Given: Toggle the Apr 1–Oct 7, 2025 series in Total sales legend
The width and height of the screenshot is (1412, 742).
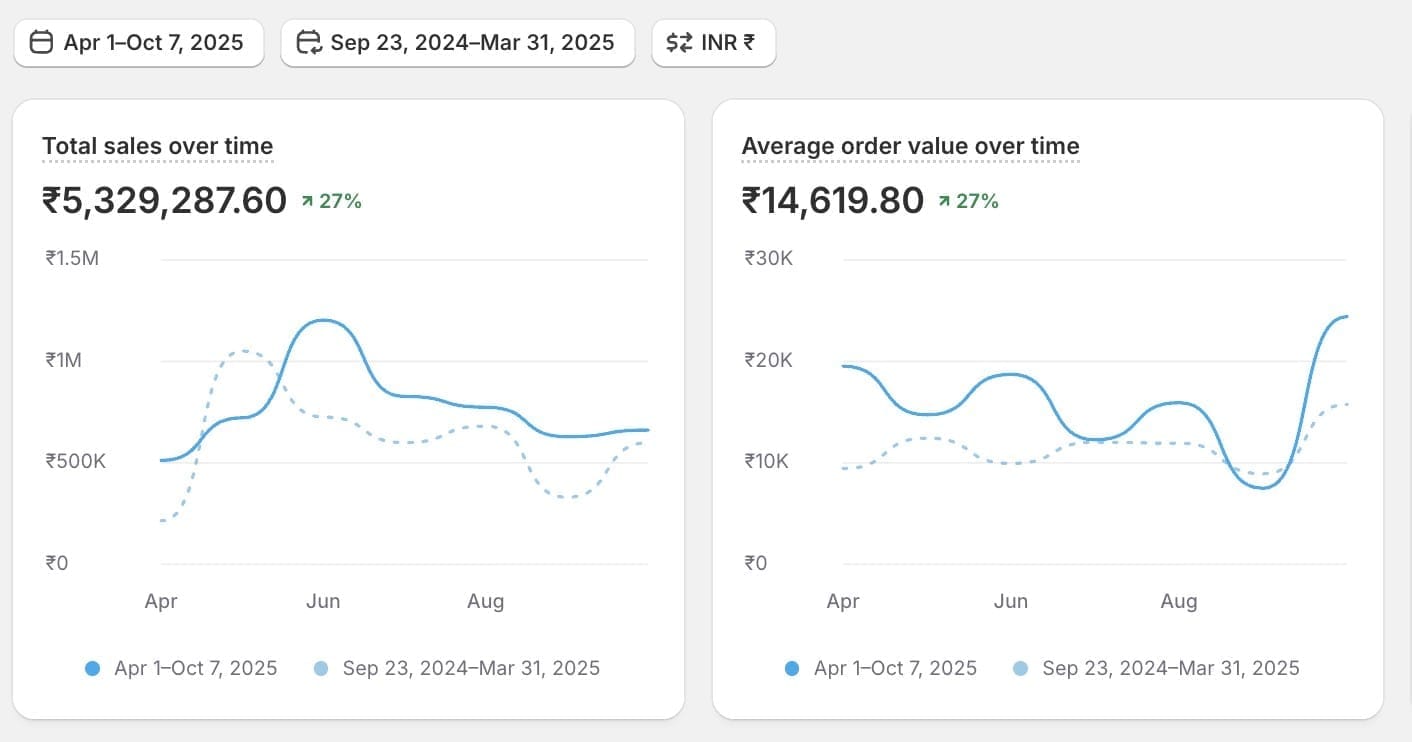Looking at the screenshot, I should [196, 669].
